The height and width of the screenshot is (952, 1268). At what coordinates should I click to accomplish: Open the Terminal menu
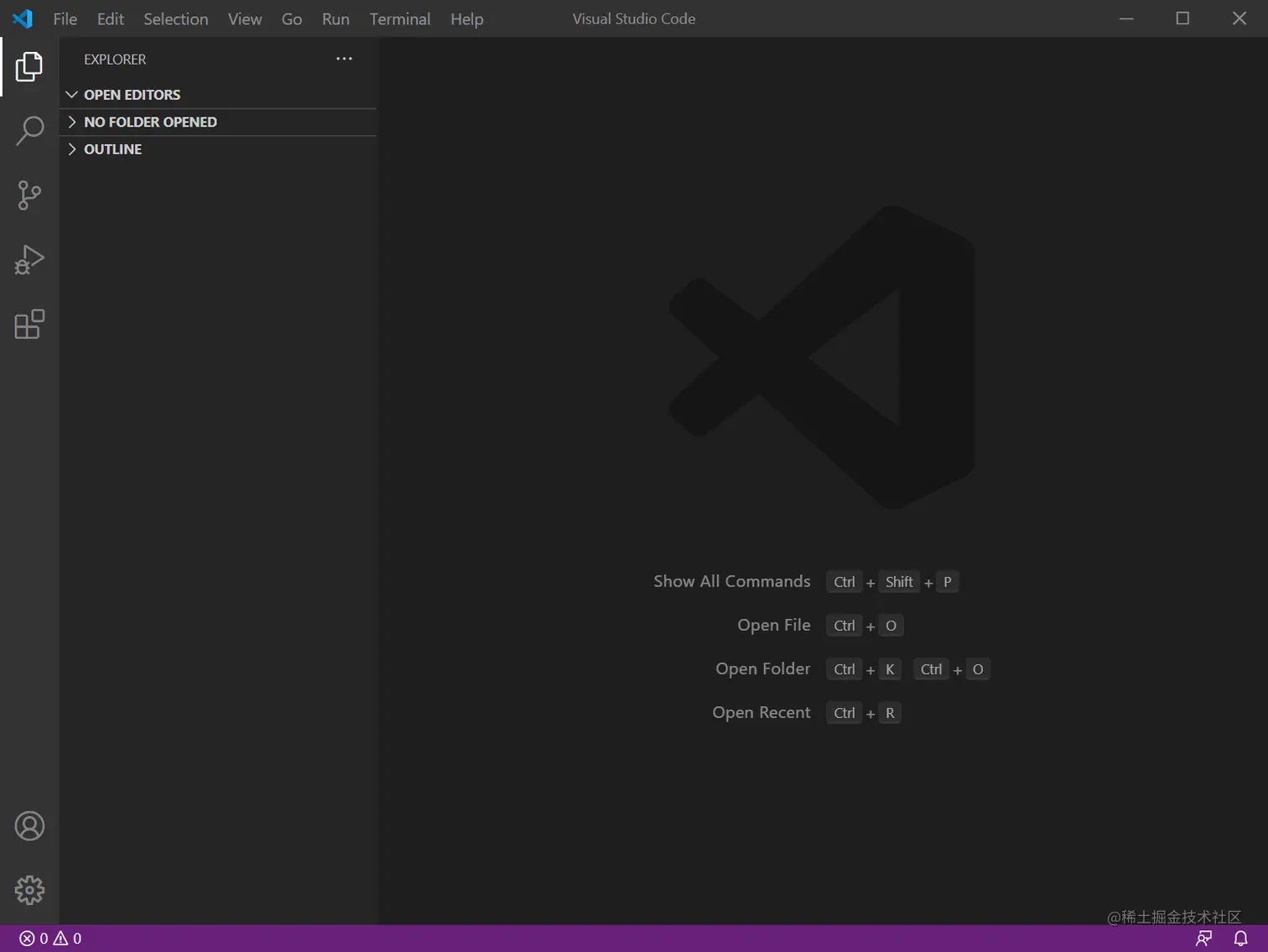pos(400,19)
